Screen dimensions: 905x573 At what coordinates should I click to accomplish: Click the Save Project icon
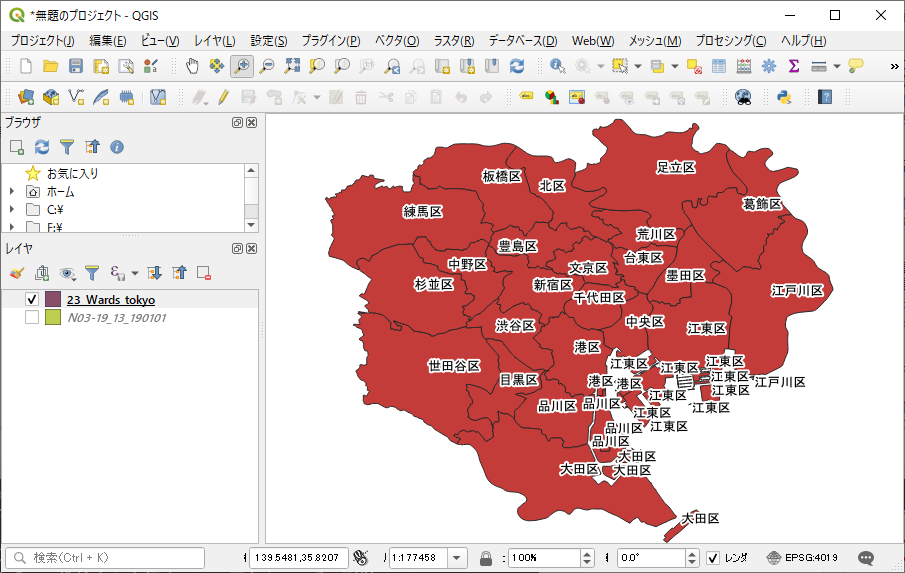(x=76, y=66)
